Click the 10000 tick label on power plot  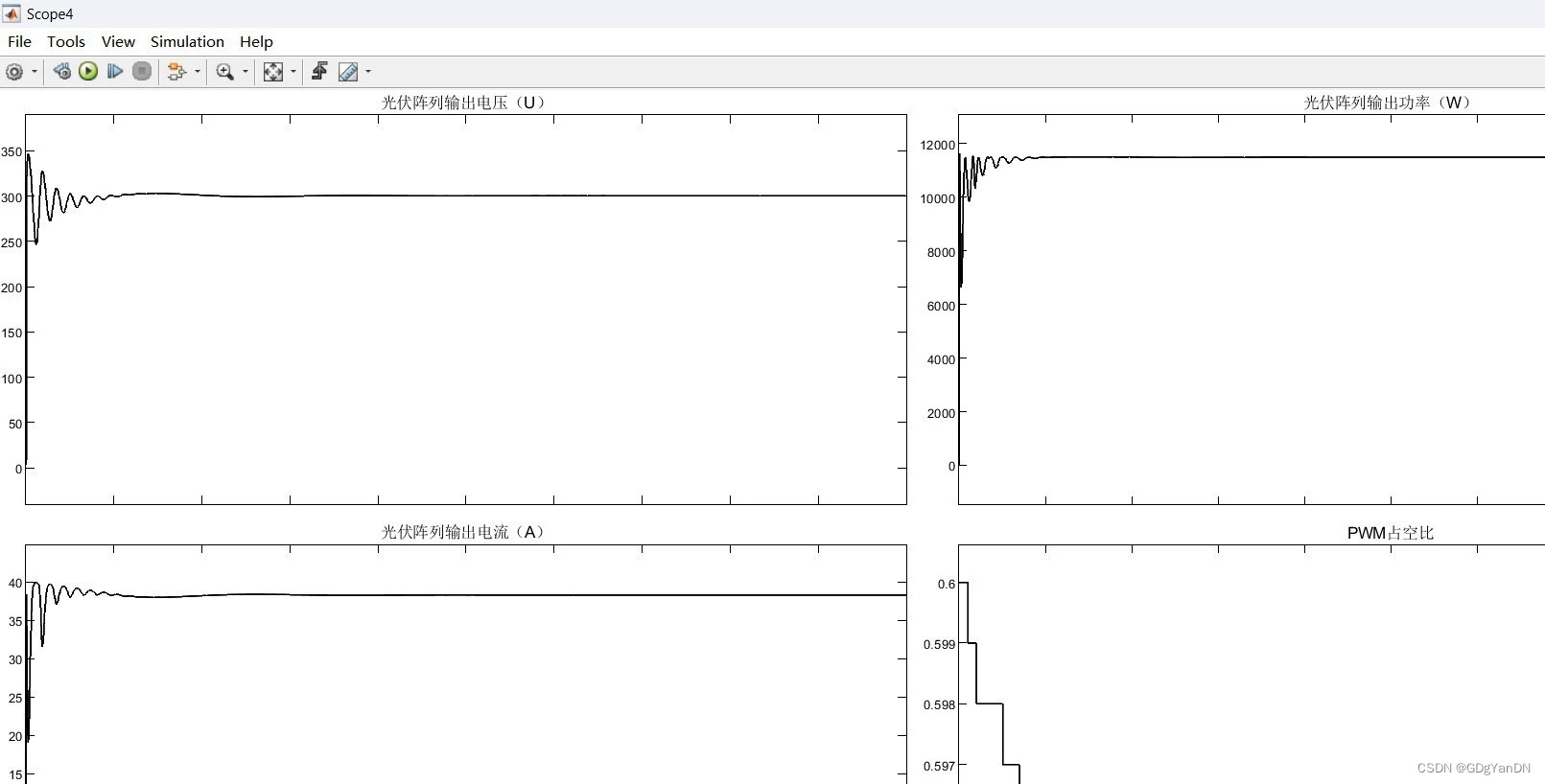(937, 199)
